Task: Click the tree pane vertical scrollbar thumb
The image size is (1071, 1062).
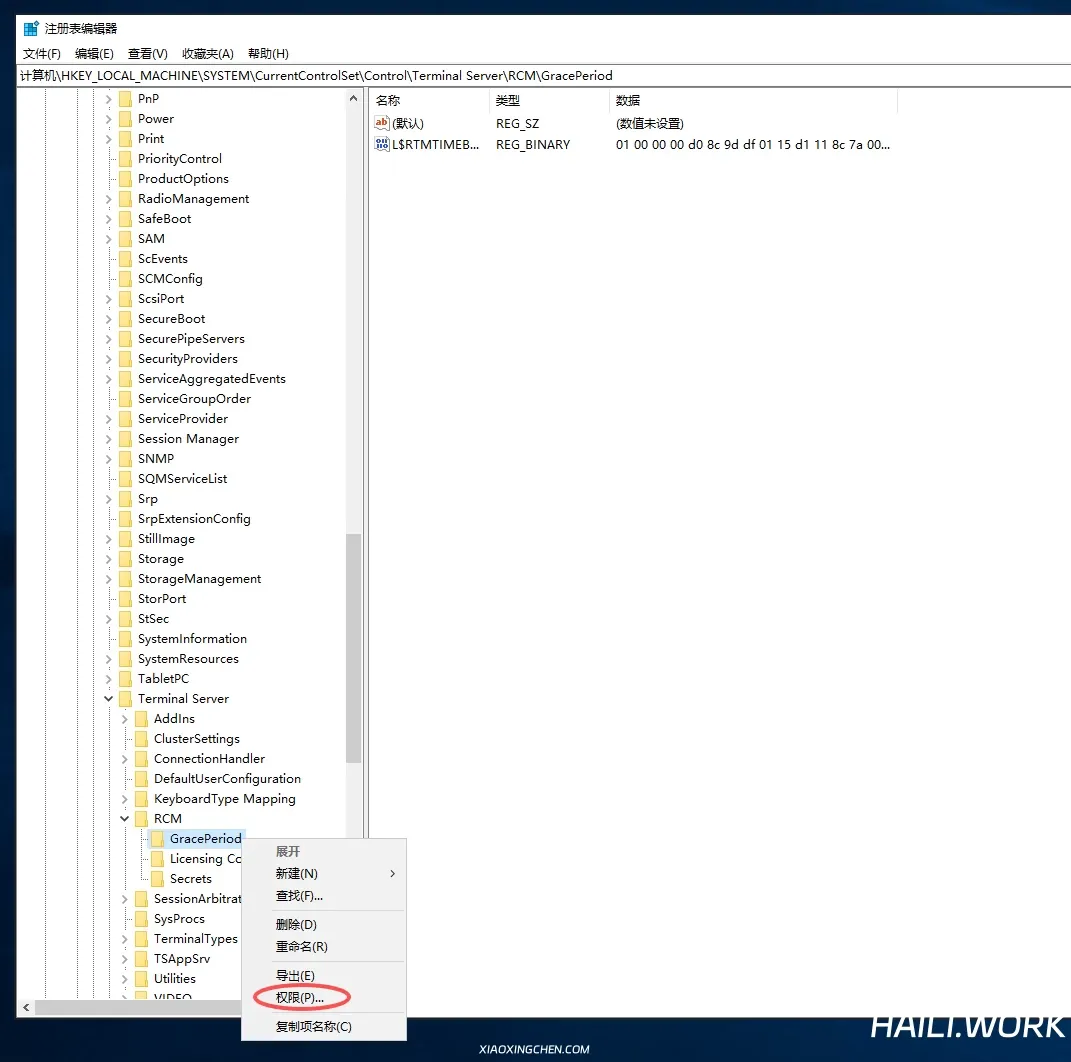Action: point(353,648)
